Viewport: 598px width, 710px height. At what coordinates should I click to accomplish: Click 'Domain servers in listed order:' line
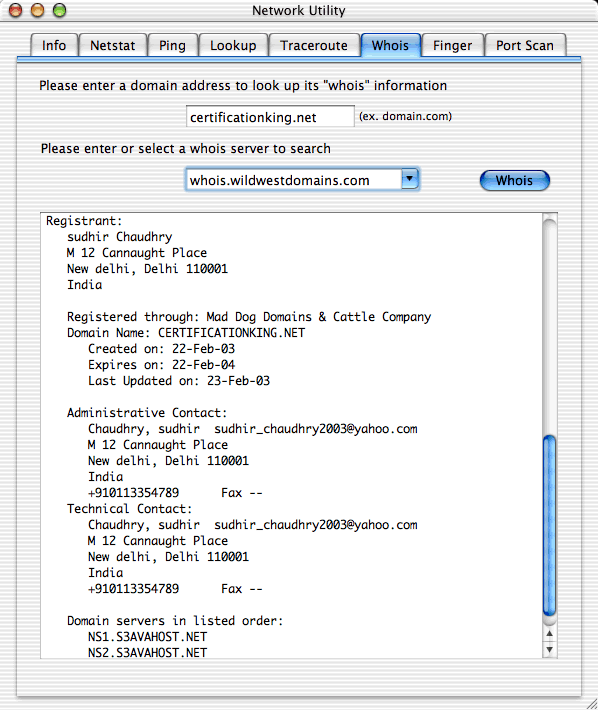175,621
